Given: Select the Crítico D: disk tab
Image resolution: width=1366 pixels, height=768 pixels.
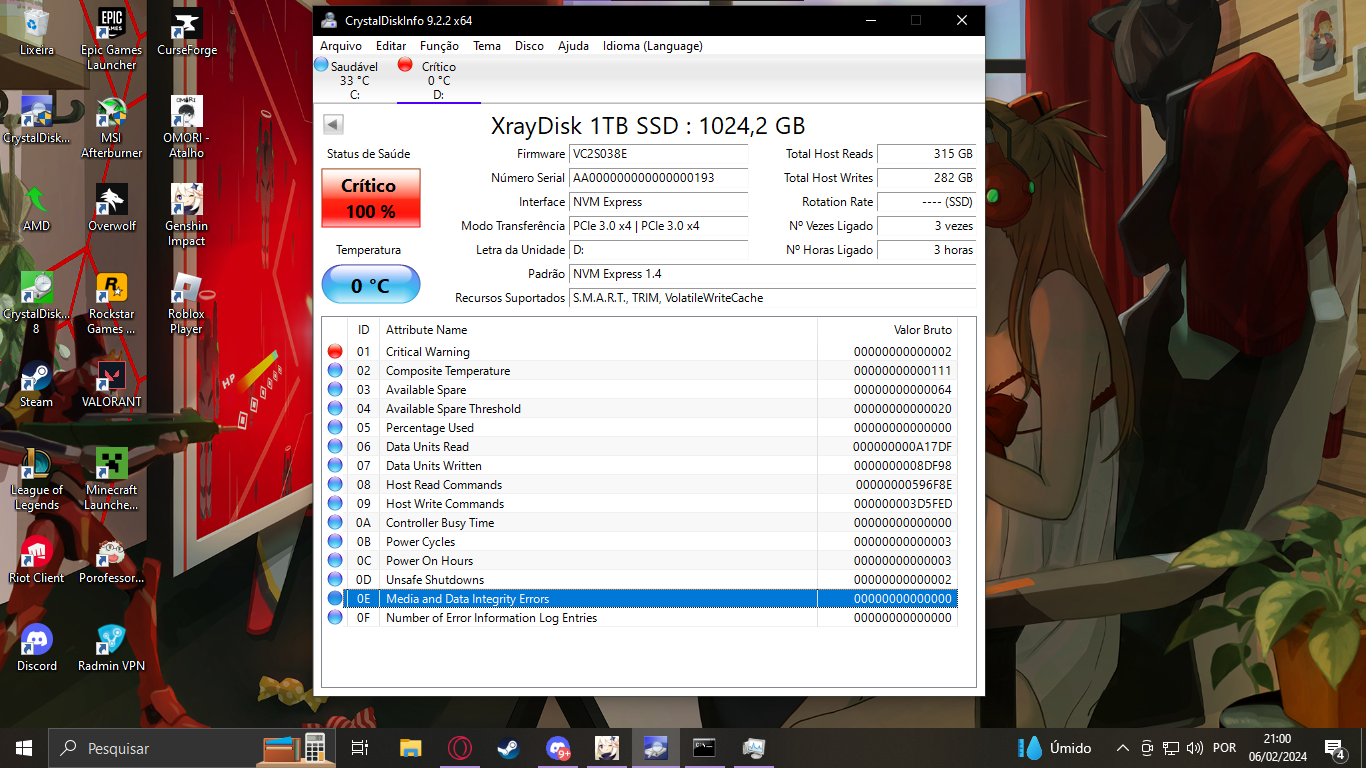Looking at the screenshot, I should point(439,80).
